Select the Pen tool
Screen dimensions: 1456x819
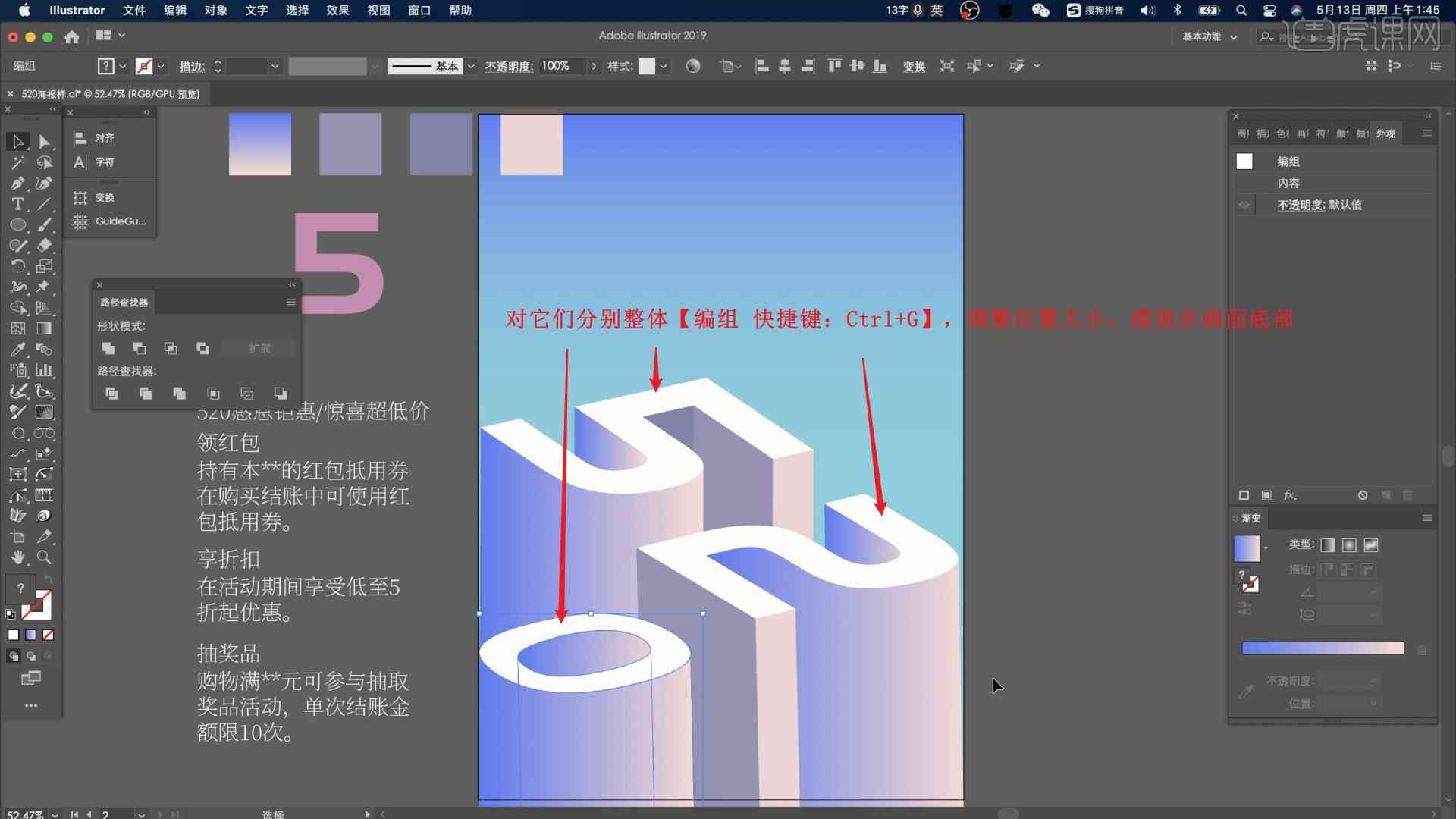(17, 183)
